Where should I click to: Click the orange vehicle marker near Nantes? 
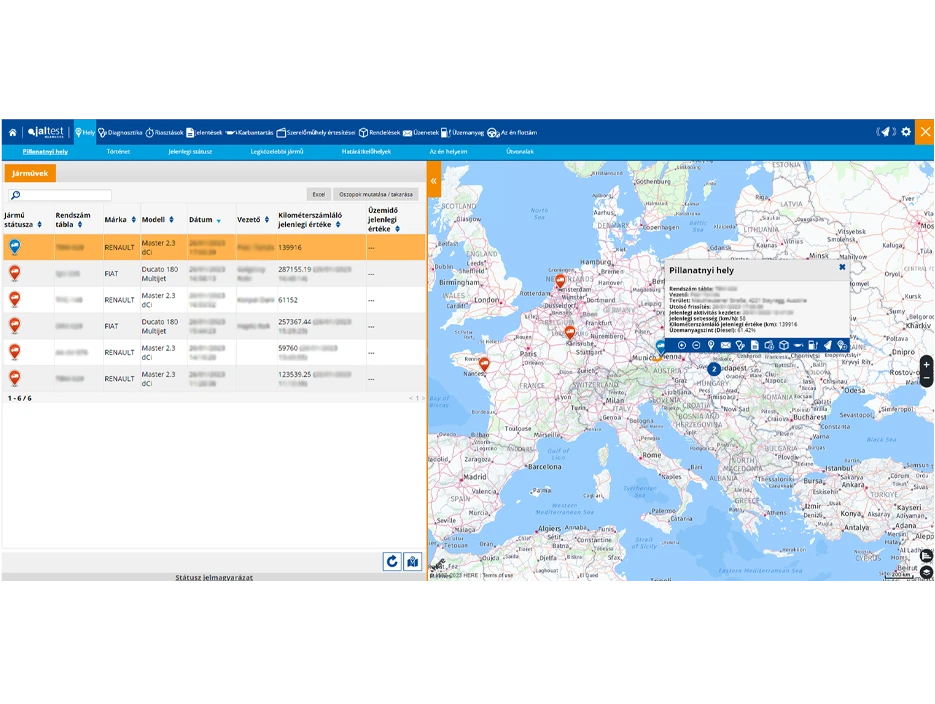(x=484, y=364)
